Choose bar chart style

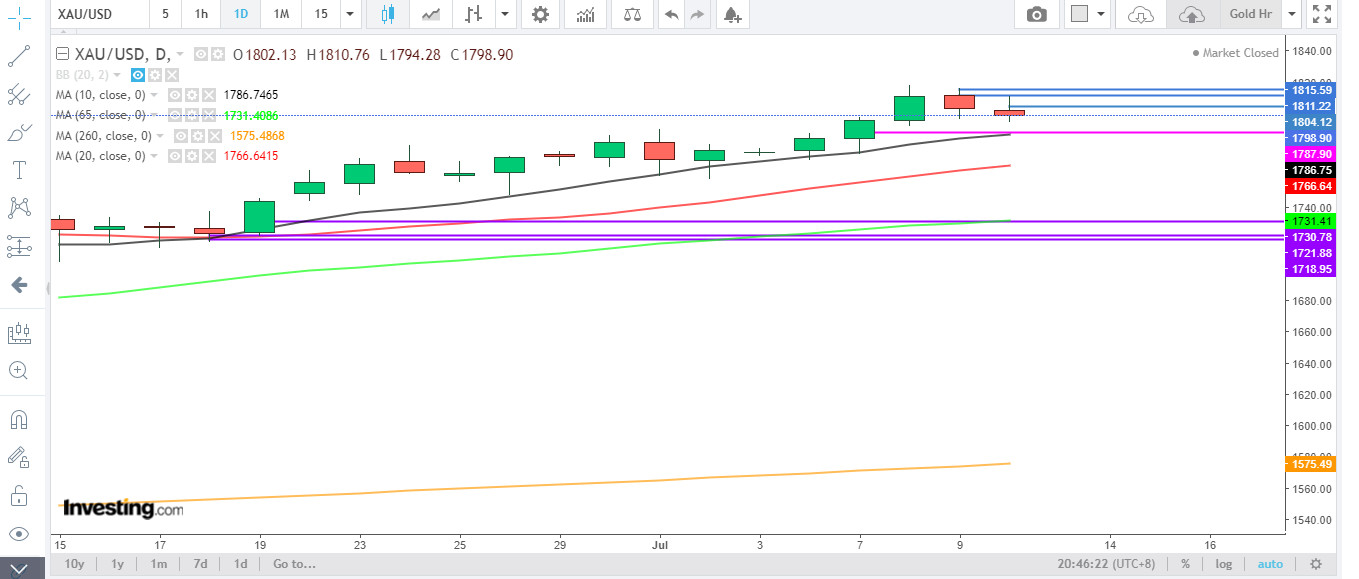click(x=474, y=14)
